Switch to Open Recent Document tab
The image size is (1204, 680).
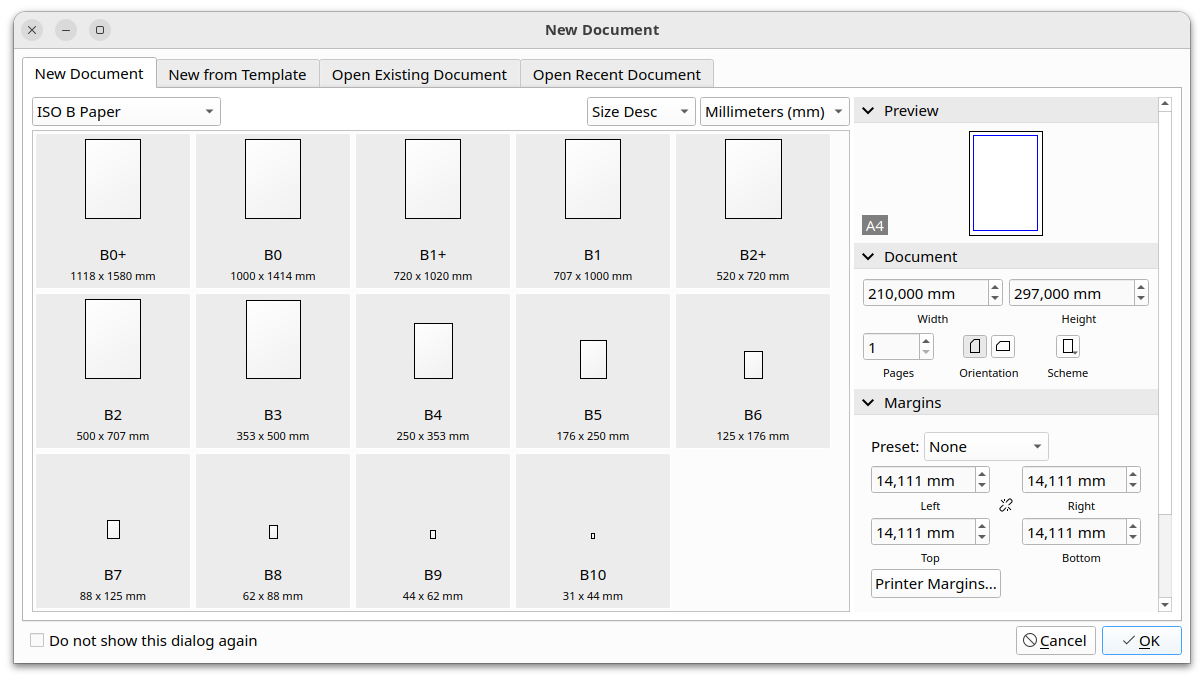pos(616,75)
